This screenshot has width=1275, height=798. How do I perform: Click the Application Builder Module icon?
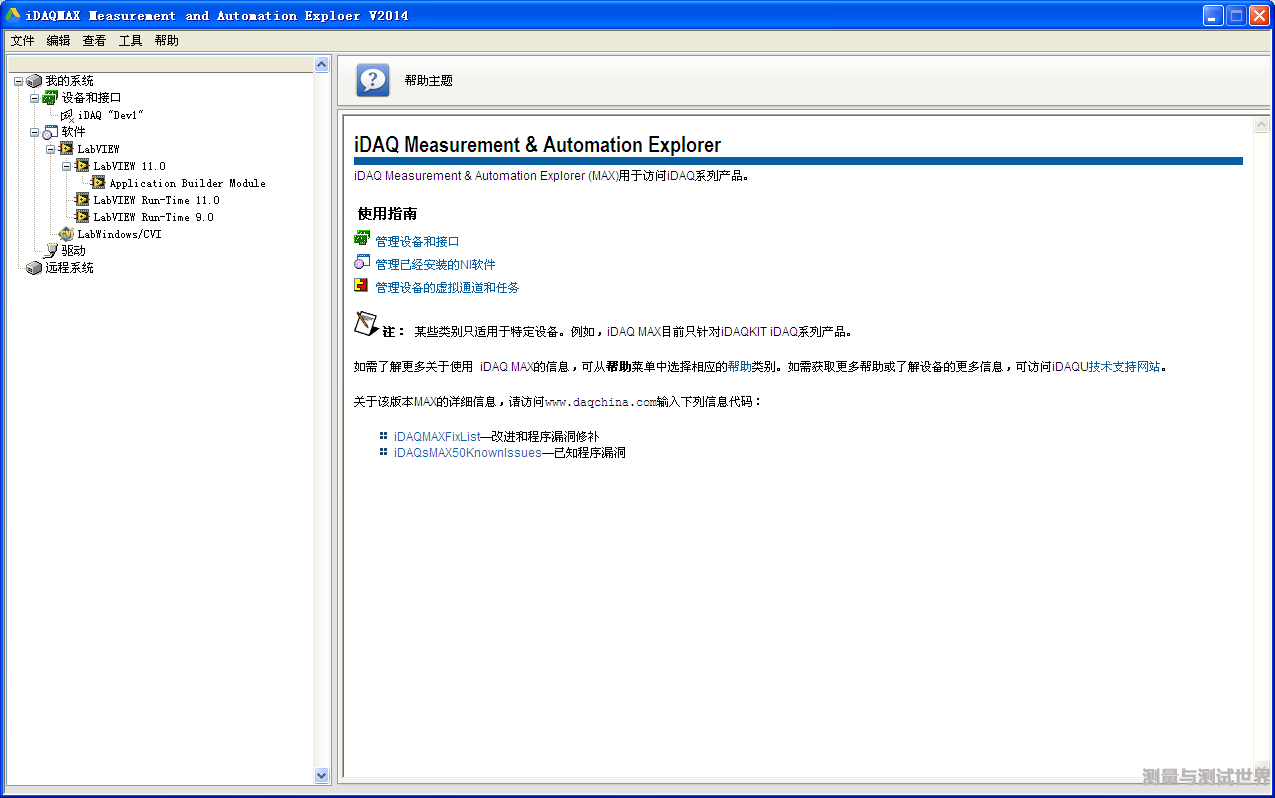pos(98,183)
